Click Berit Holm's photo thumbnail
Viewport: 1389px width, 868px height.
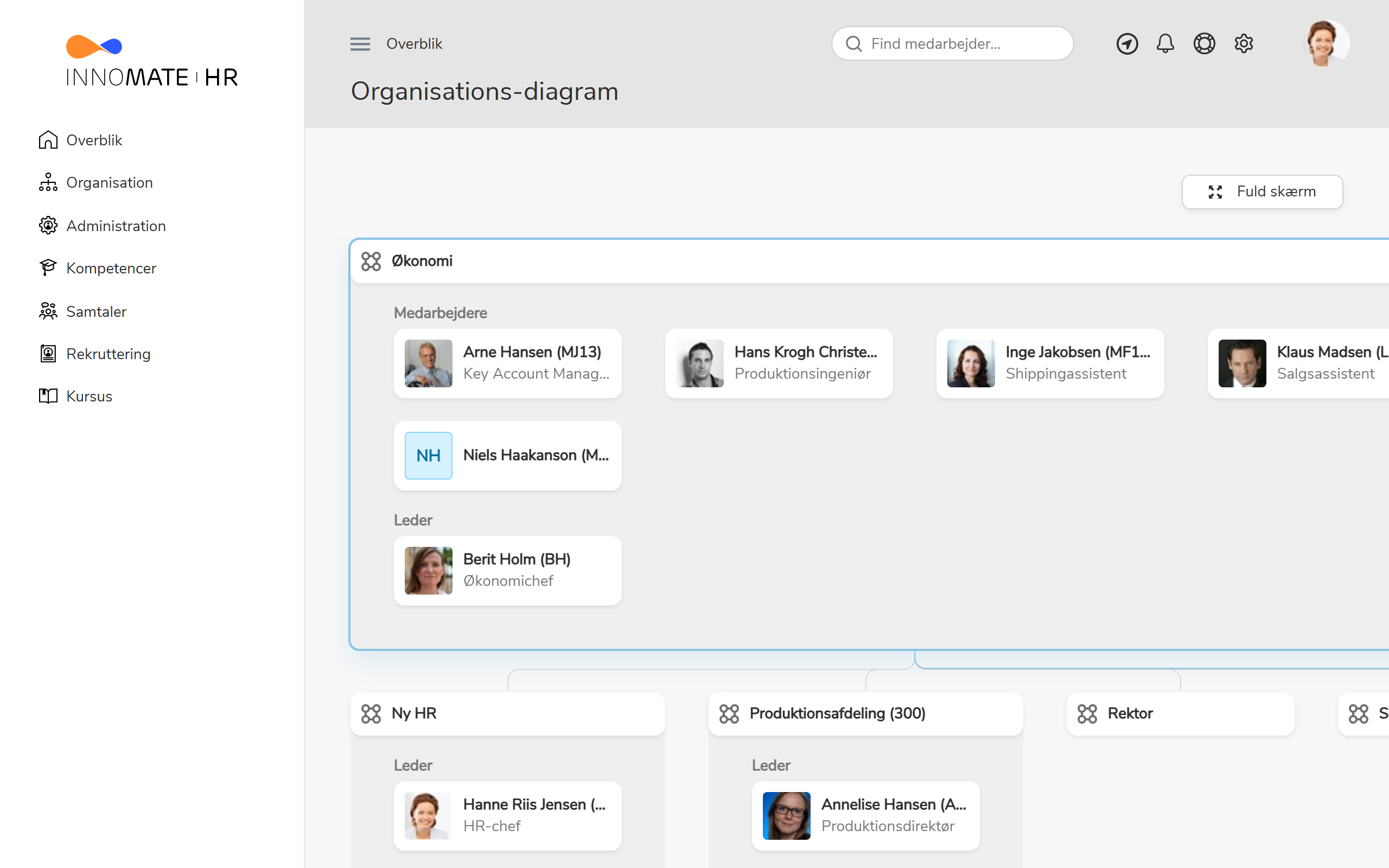(428, 570)
